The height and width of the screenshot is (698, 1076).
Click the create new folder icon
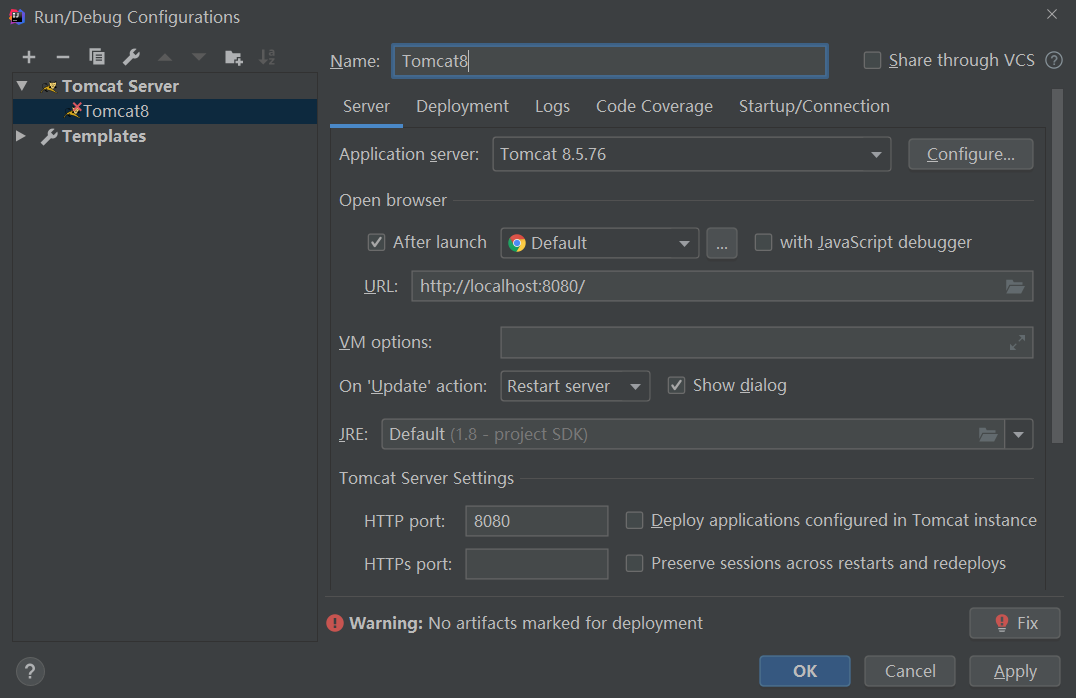point(233,57)
